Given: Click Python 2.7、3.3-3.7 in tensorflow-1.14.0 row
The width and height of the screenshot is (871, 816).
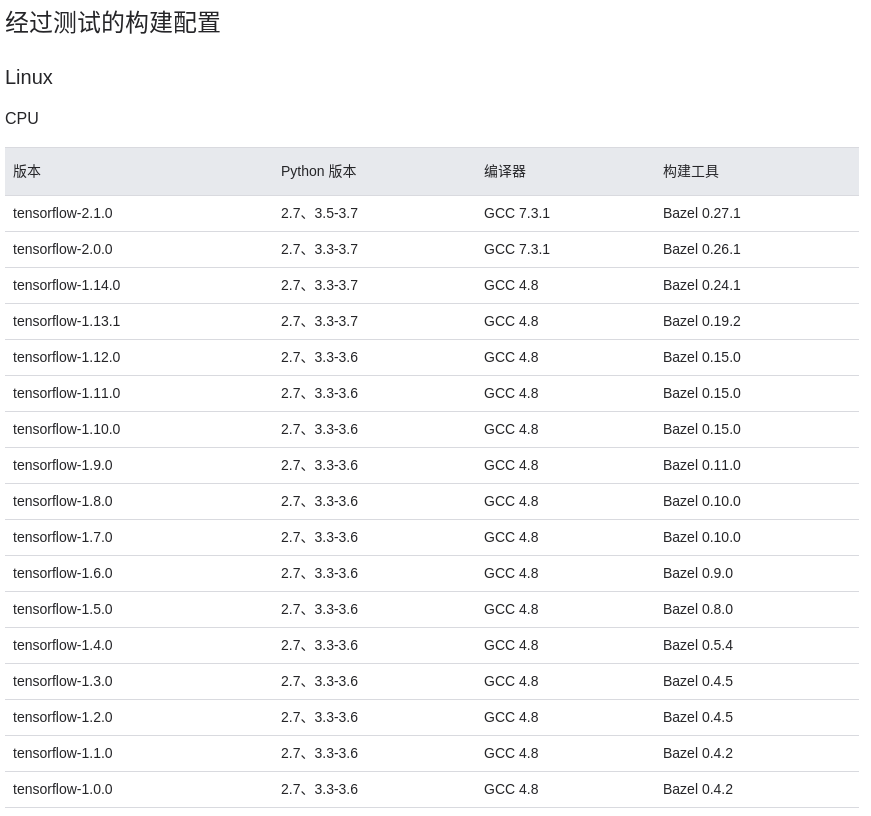Looking at the screenshot, I should 319,286.
